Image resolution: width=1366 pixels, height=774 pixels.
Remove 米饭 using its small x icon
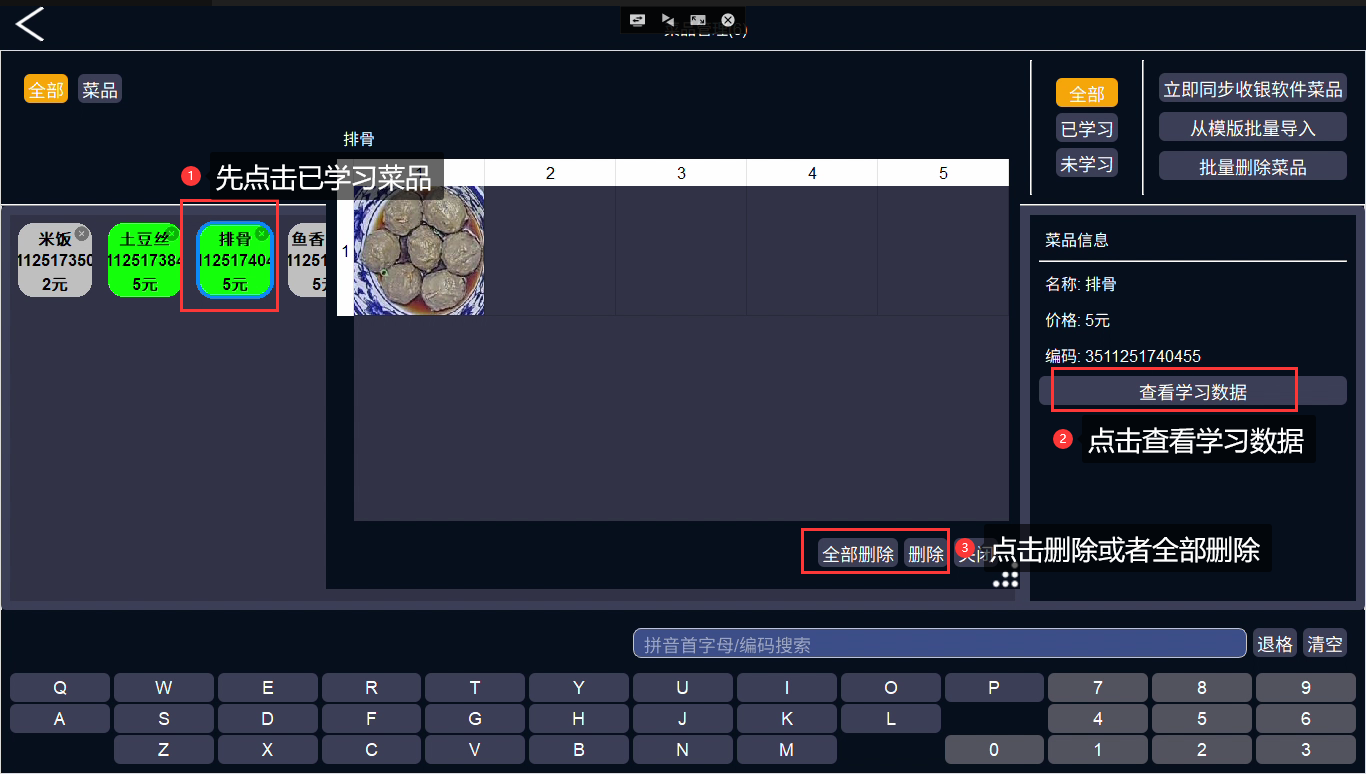click(x=82, y=234)
